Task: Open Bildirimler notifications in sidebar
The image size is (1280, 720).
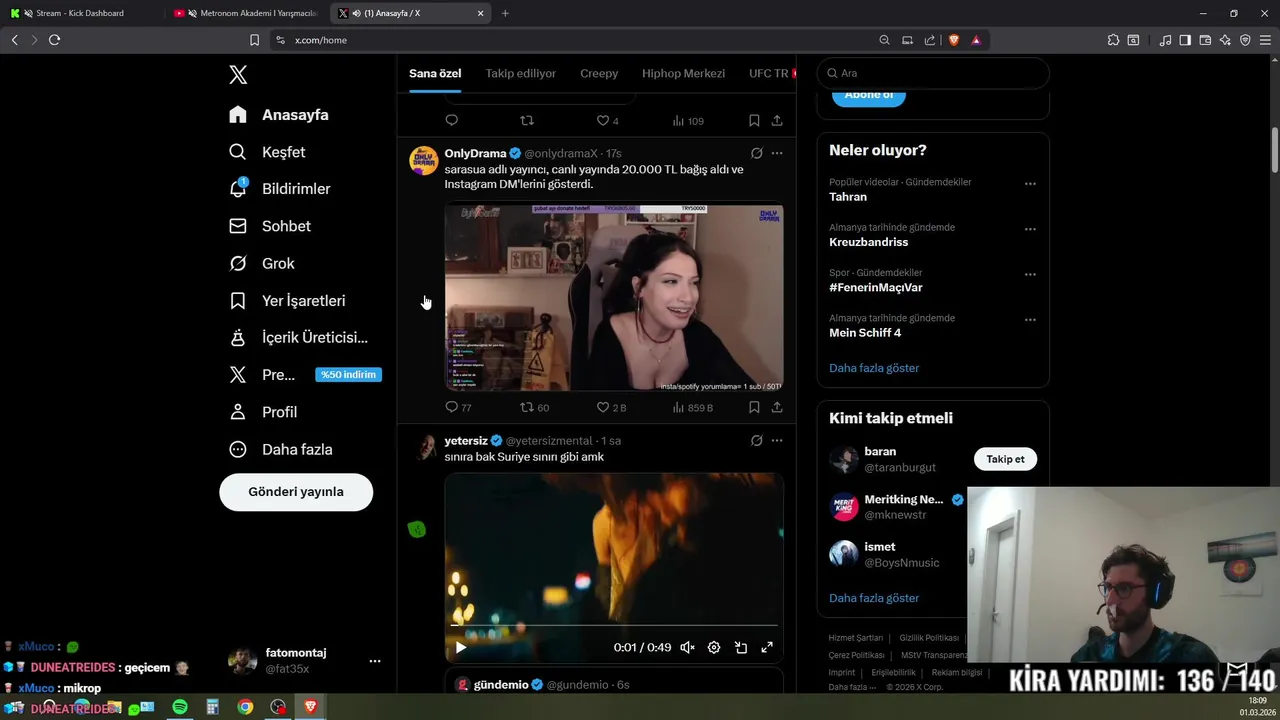Action: pyautogui.click(x=279, y=189)
